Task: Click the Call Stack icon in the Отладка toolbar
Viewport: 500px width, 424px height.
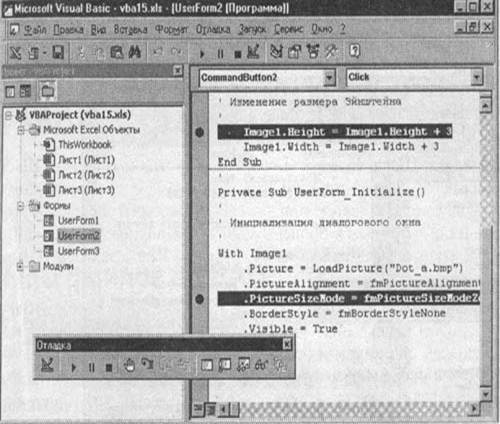Action: (279, 365)
